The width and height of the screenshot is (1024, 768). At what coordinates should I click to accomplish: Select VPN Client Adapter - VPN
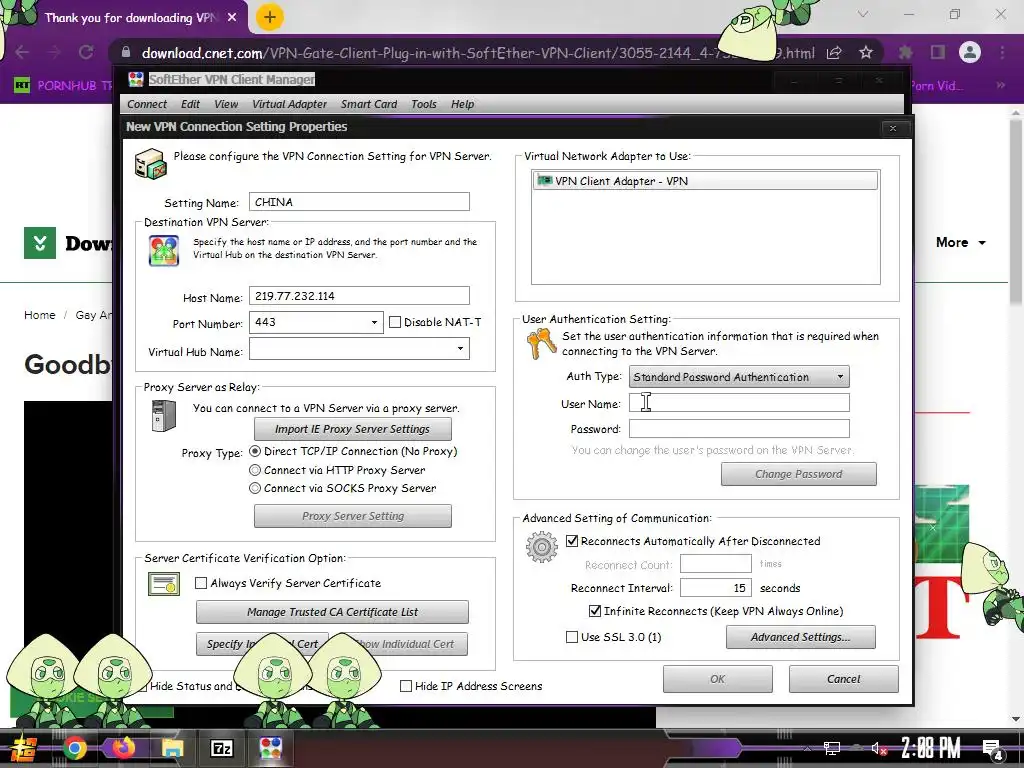[705, 181]
